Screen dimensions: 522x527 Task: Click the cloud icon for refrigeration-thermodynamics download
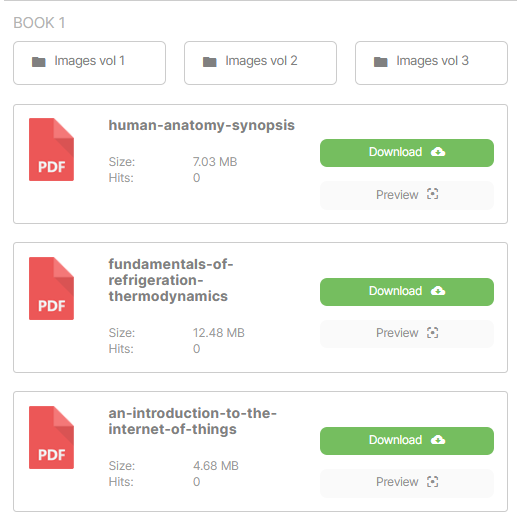coord(438,291)
